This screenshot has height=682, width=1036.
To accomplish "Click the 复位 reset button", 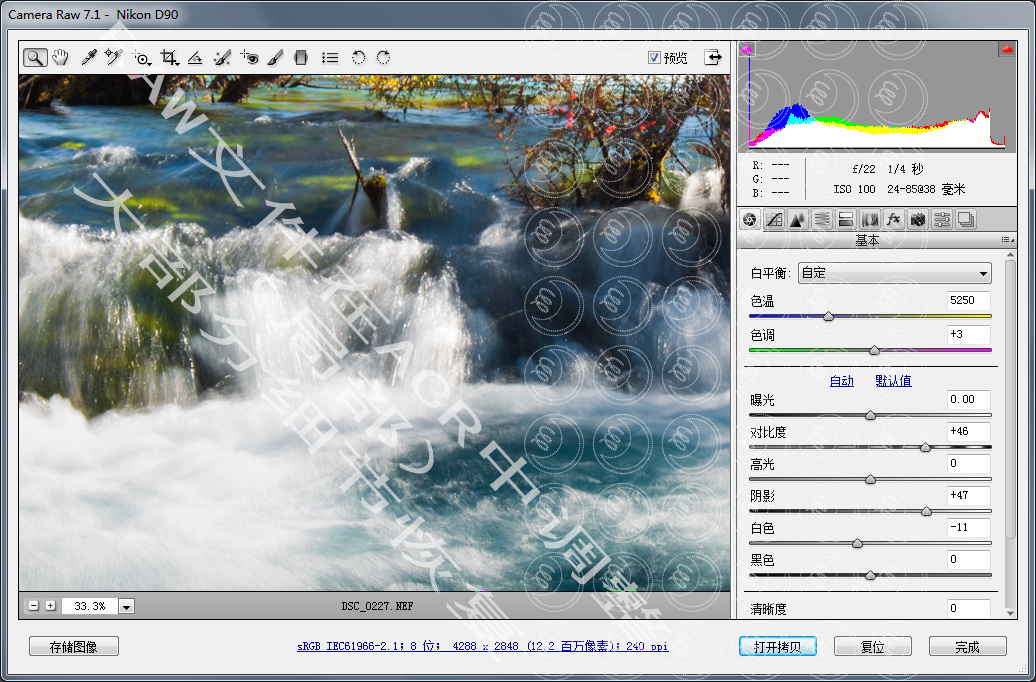I will click(x=873, y=646).
